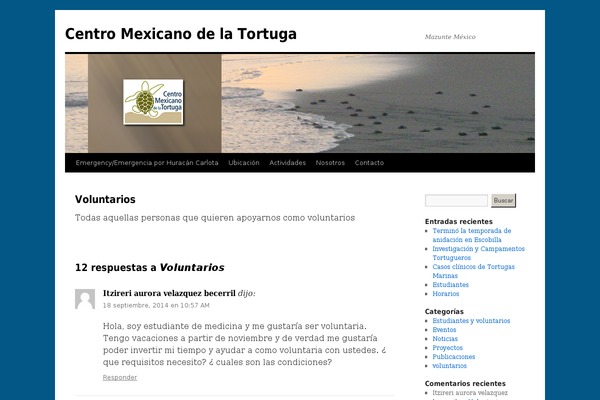Click the Centro Mexicano de la Tortuga site title
The width and height of the screenshot is (600, 400).
coord(181,34)
